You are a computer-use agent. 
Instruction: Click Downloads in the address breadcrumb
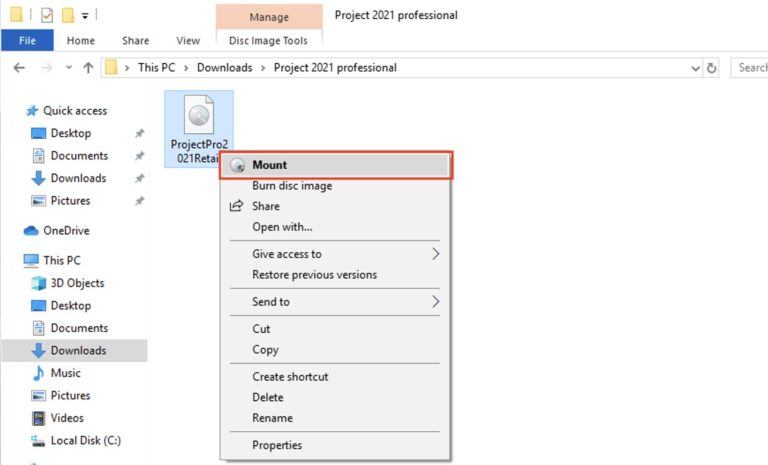224,68
